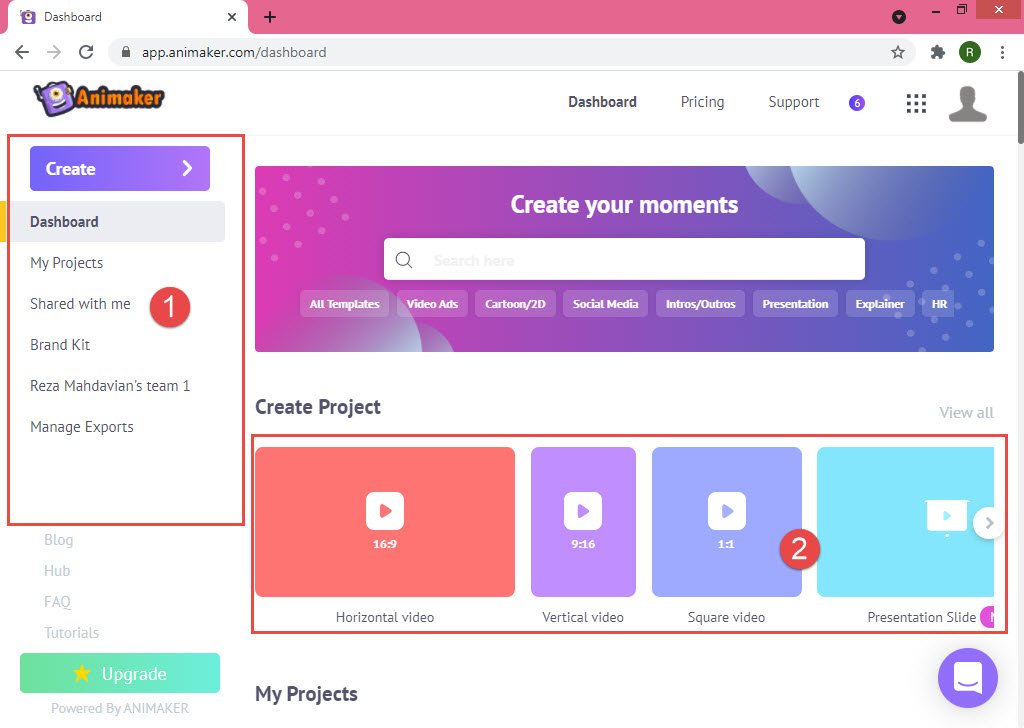This screenshot has width=1024, height=728.
Task: Select All Templates tag
Action: [344, 304]
